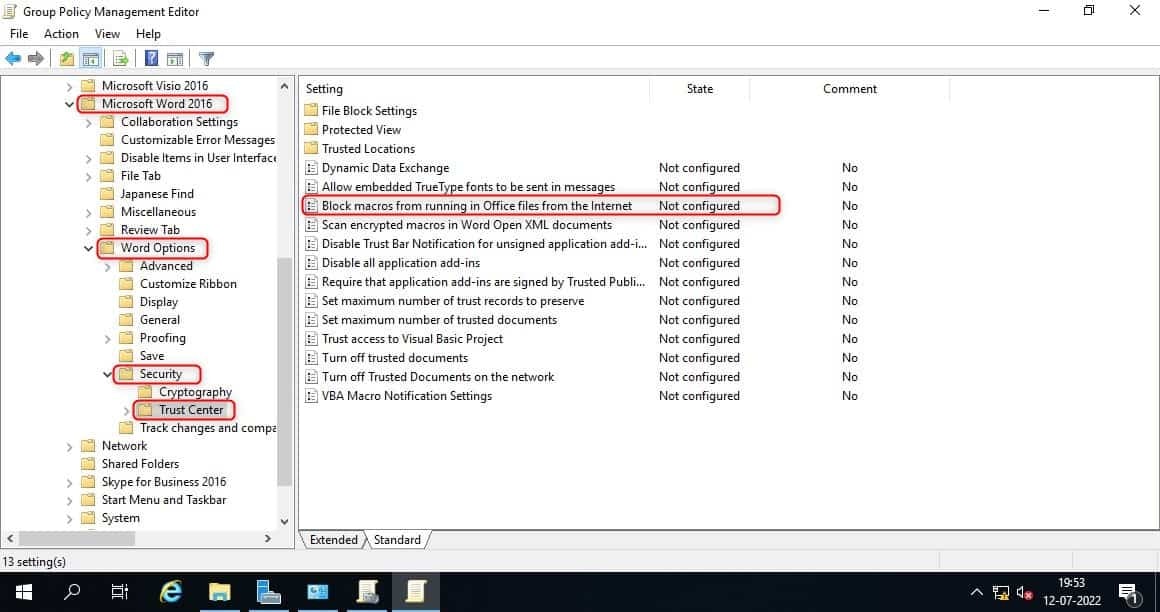Toggle the Show/Hide Action Pane icon

click(175, 58)
